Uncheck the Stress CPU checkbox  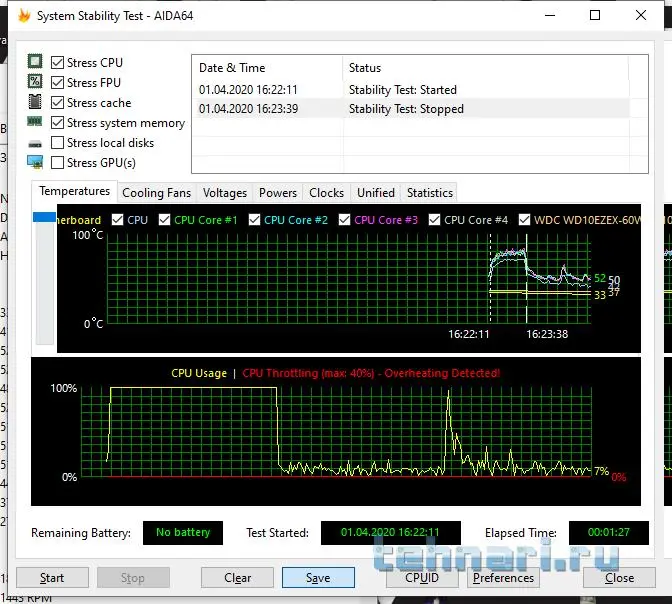pyautogui.click(x=58, y=63)
